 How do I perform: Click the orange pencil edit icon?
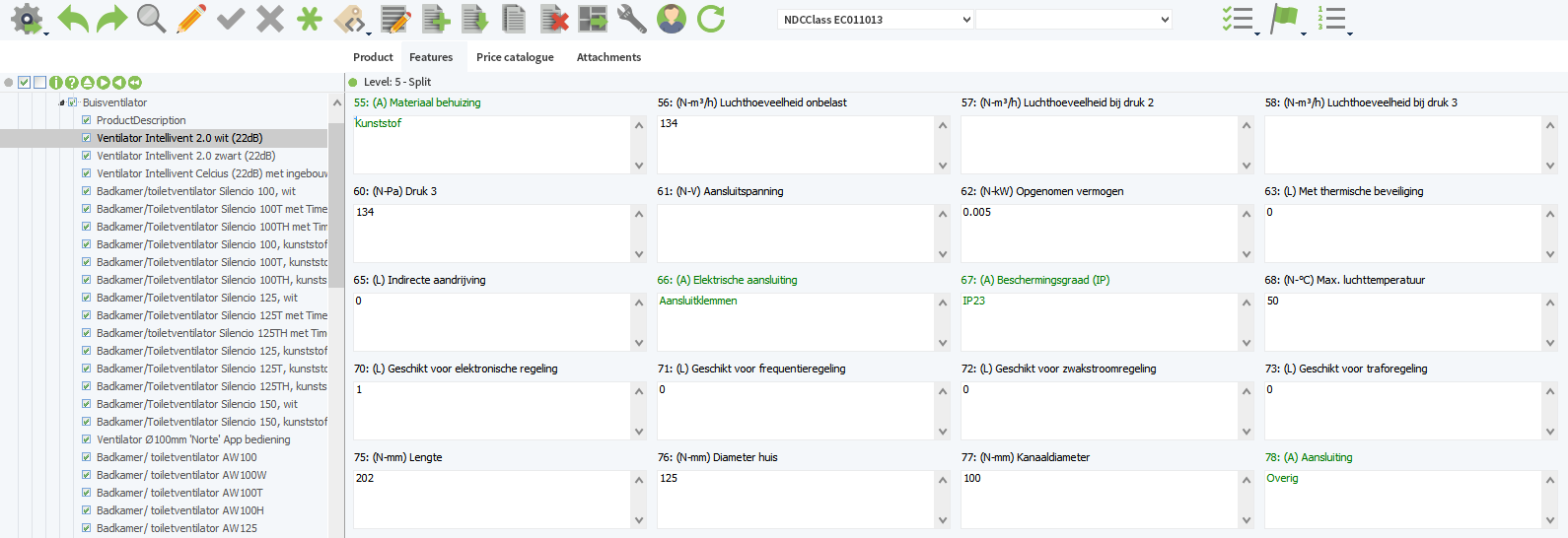coord(191,19)
